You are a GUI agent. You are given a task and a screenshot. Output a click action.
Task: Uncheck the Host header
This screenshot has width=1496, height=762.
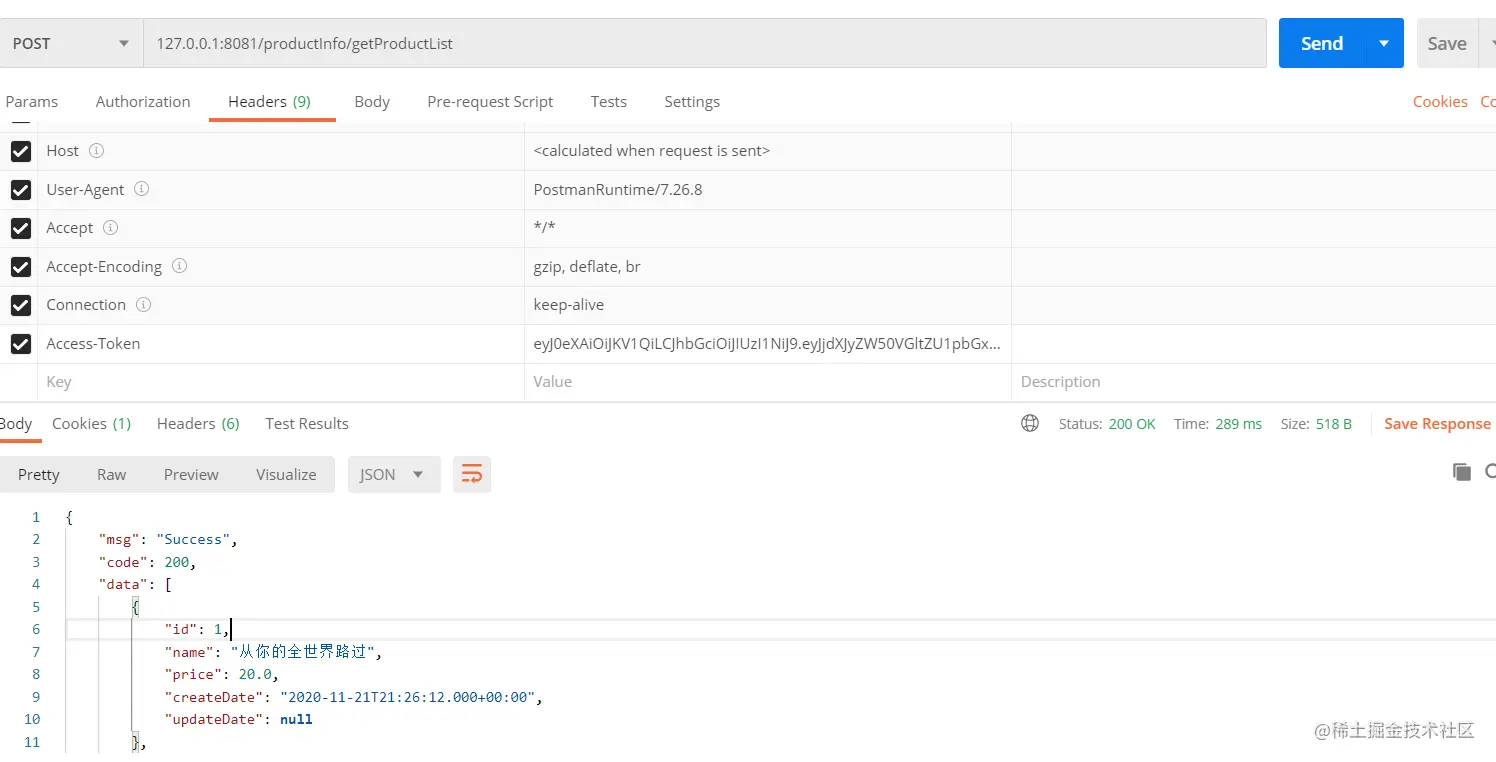(20, 151)
